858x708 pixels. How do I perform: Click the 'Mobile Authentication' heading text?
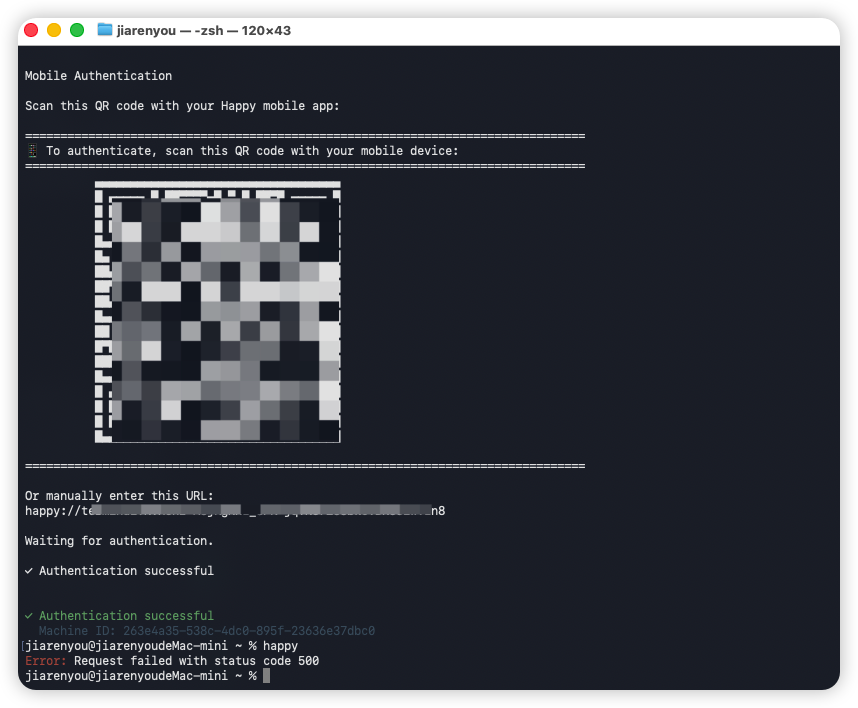98,76
